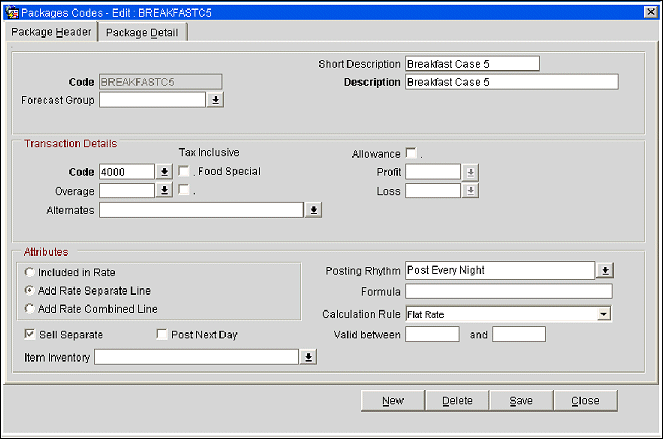The image size is (663, 439).
Task: Click the Packages Codes window title icon
Action: point(11,11)
